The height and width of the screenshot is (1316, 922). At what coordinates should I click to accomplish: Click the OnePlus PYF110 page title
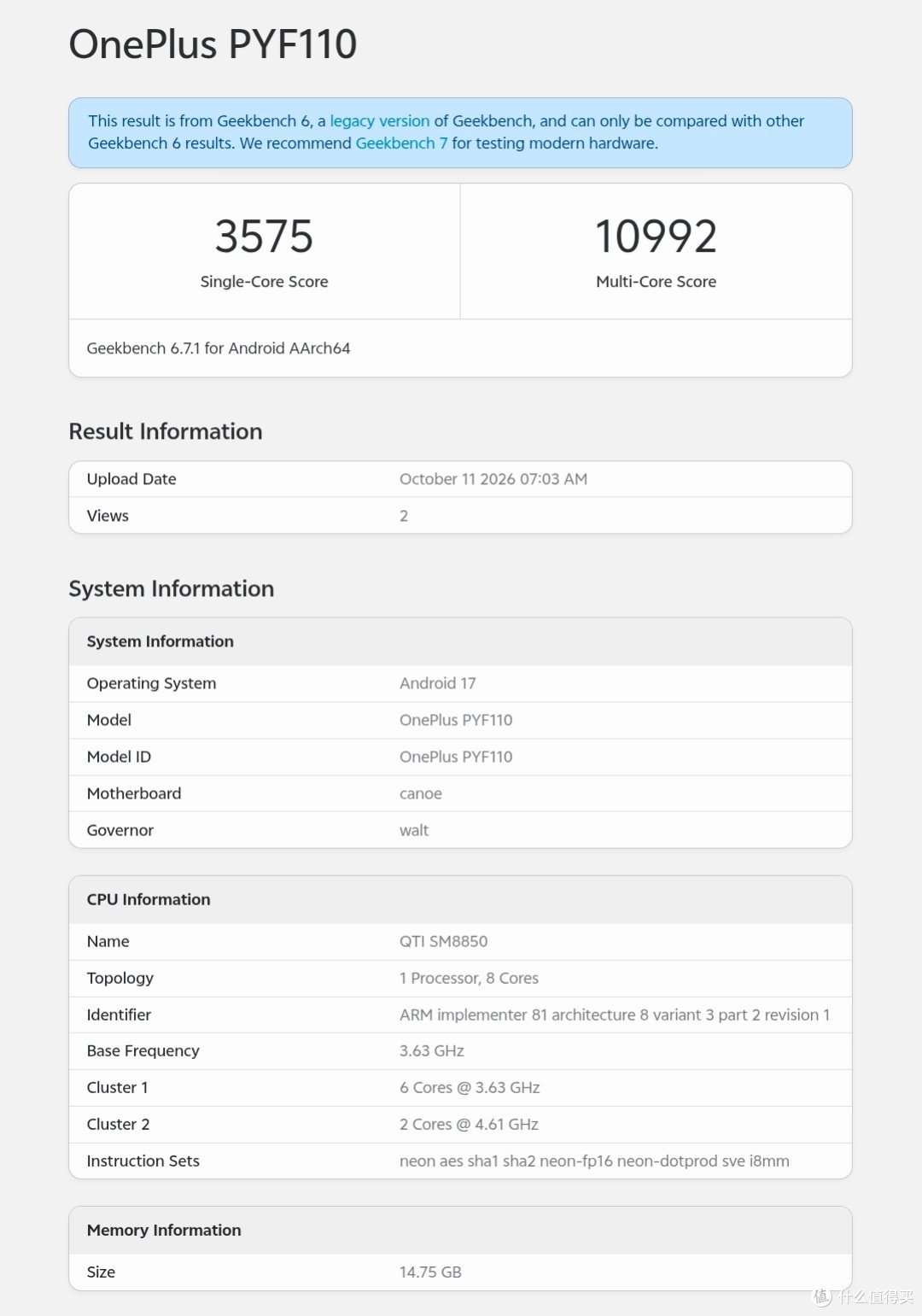(213, 44)
